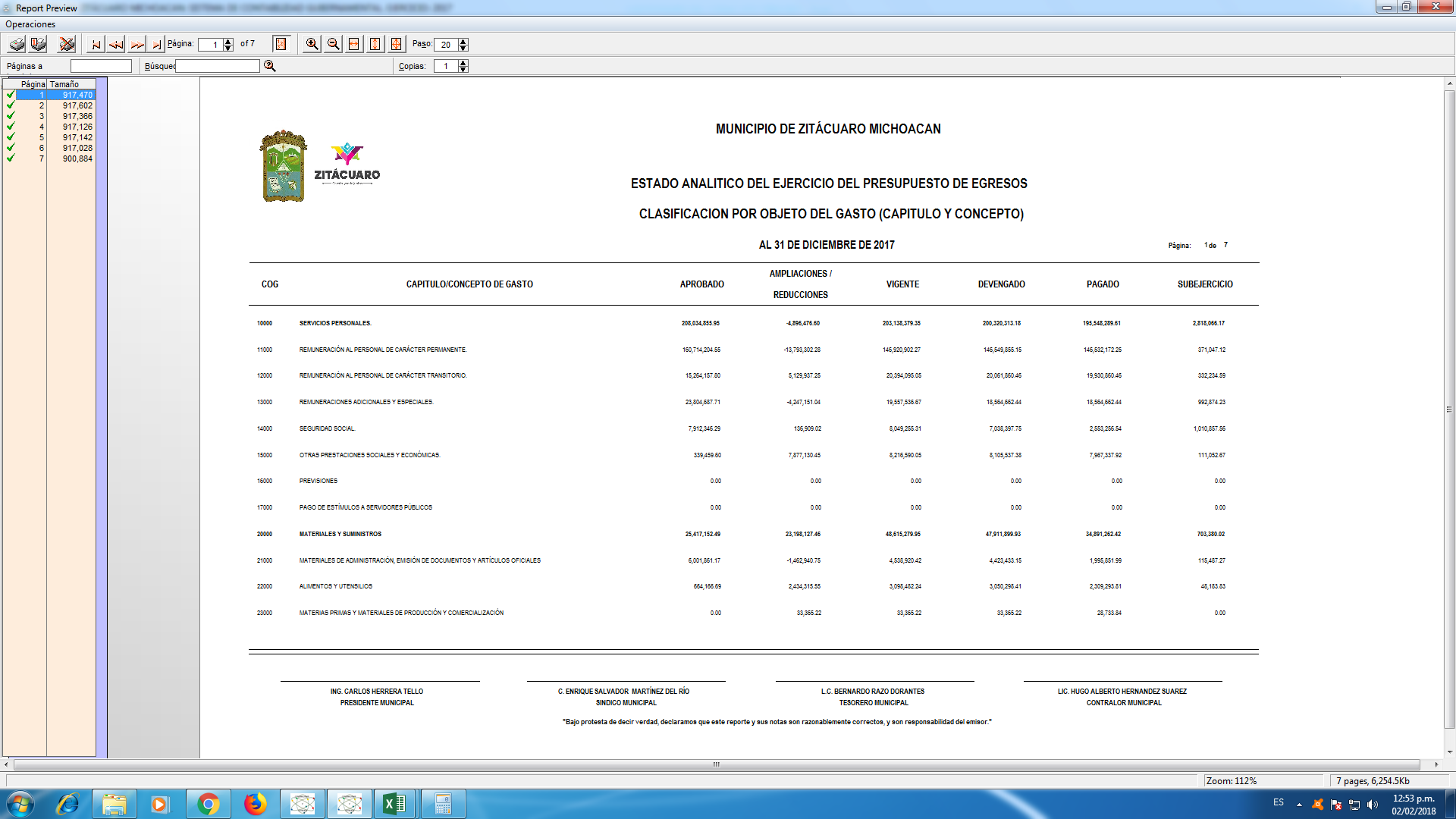Toggle checkmark for page 7 row
This screenshot has width=1456, height=819.
pos(11,158)
